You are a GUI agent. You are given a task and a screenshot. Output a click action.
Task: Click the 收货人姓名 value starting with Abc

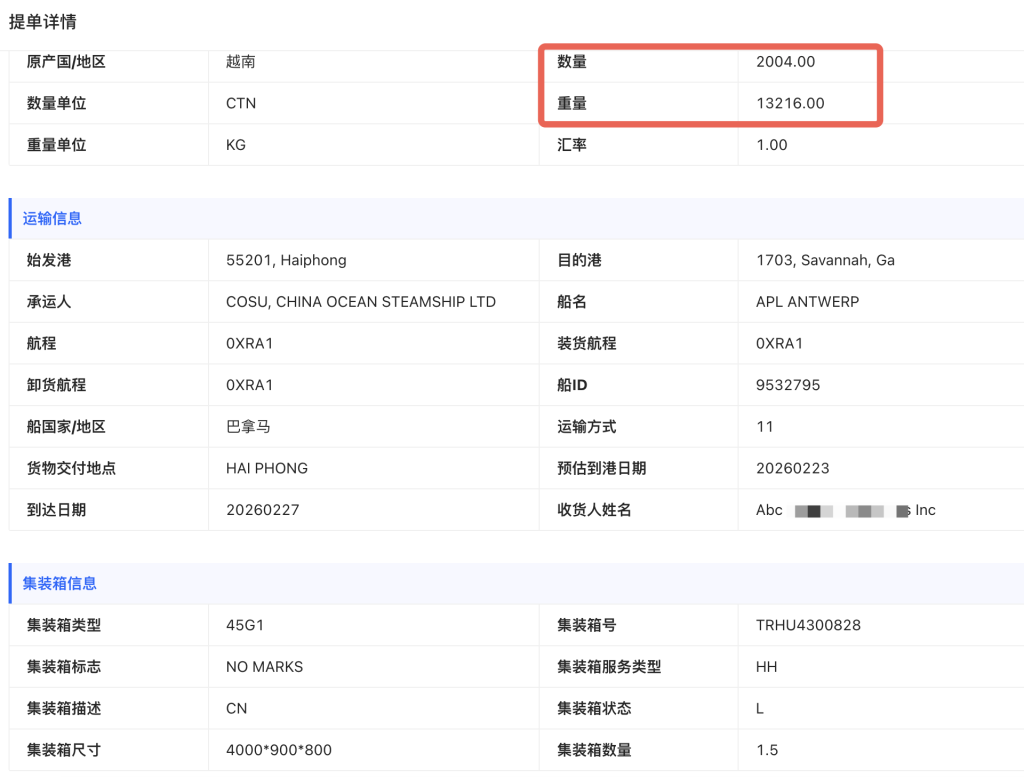point(846,510)
